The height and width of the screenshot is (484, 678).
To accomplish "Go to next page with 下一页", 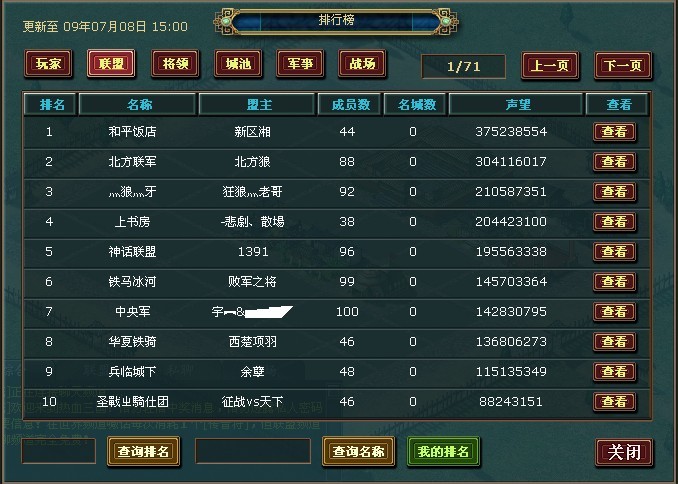I will 623,66.
